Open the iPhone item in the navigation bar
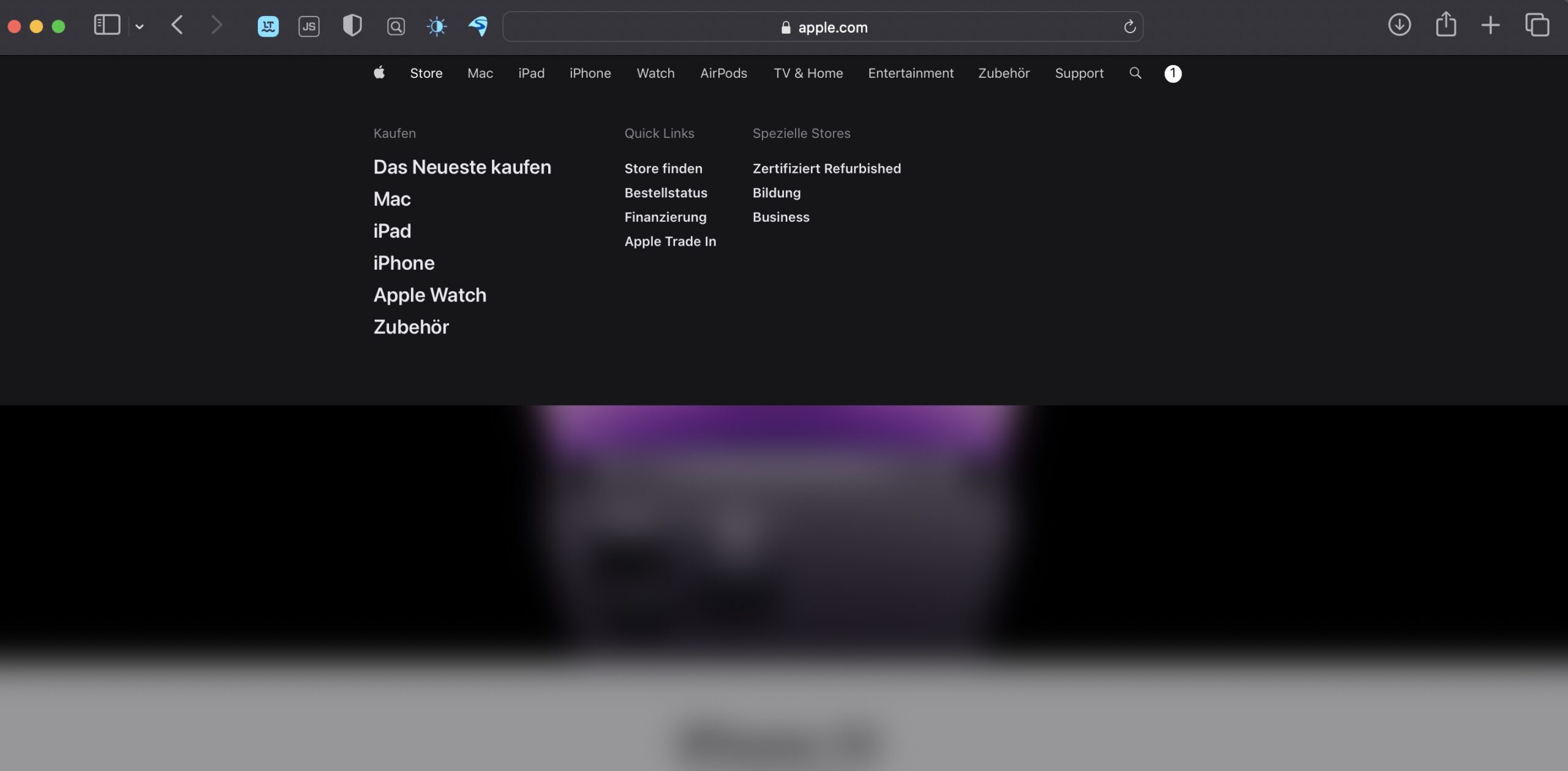 [x=590, y=73]
